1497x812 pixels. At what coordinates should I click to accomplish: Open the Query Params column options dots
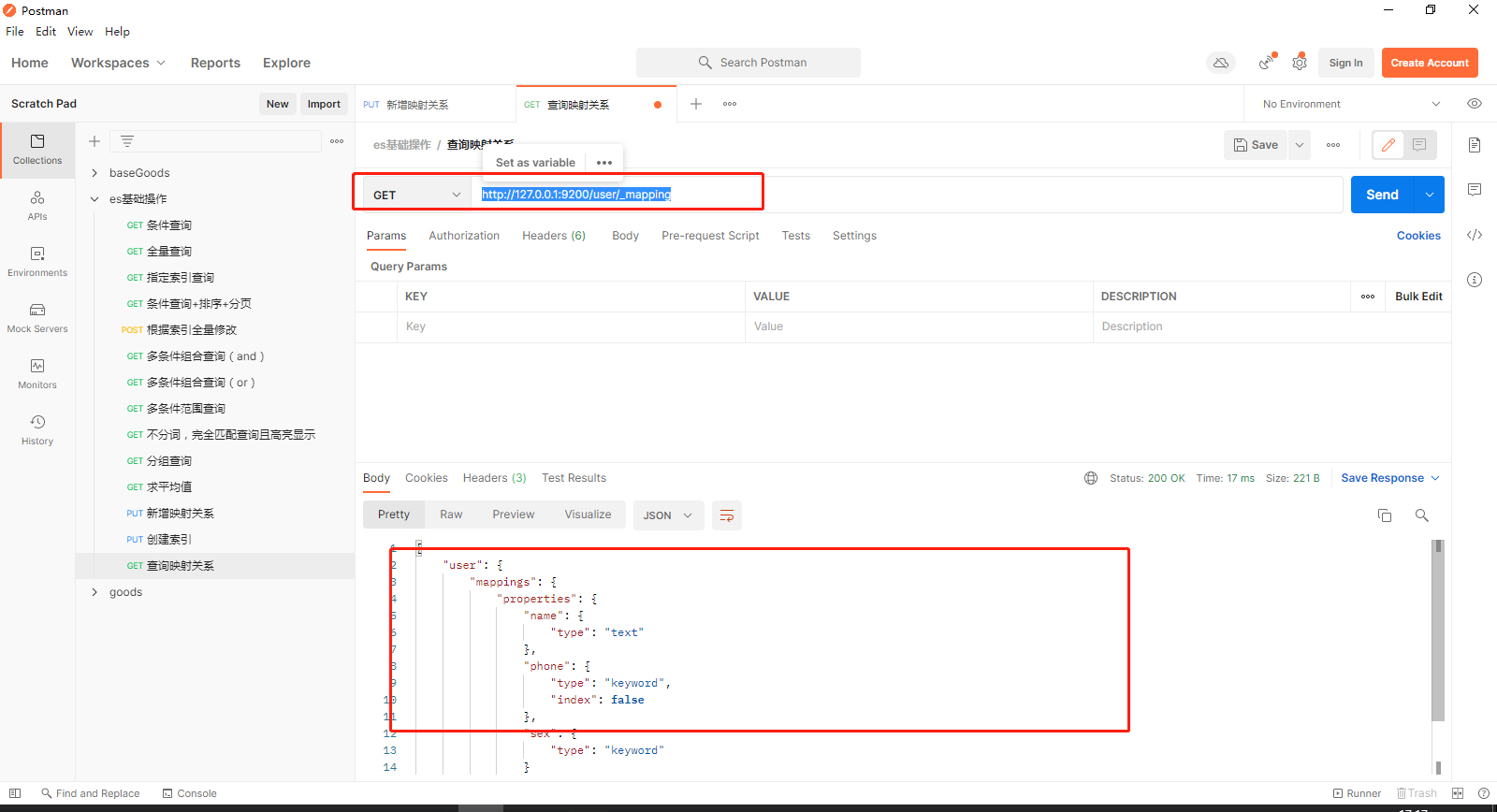pos(1368,297)
